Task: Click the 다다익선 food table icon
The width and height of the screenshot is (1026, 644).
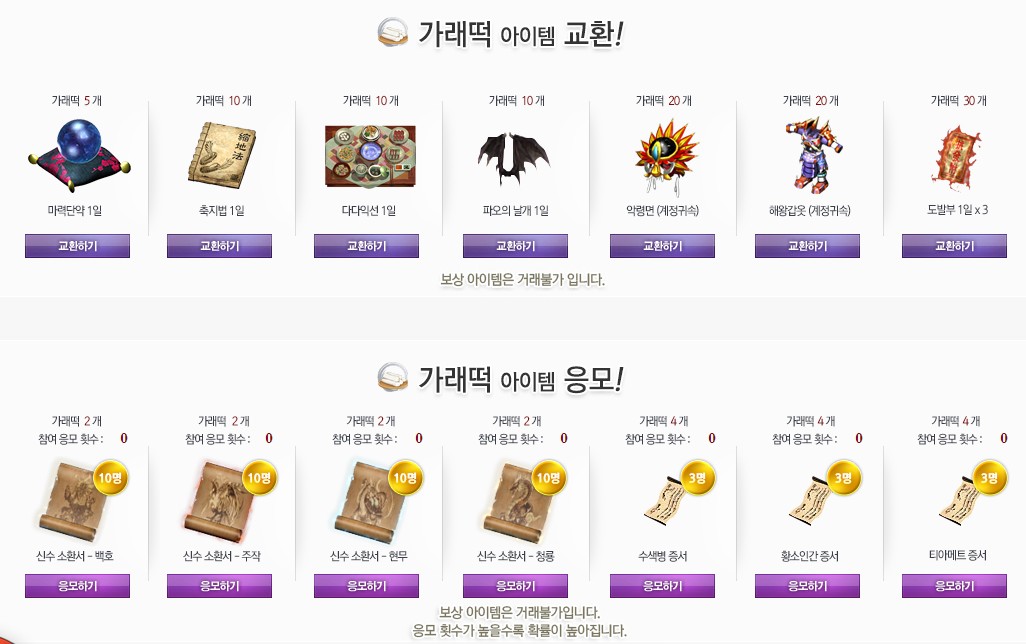Action: coord(370,156)
